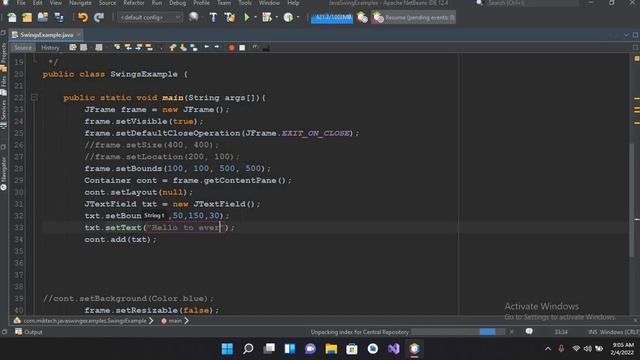Toggle Bookmark editor toolbar icon
Viewport: 640px width, 360px height.
tap(194, 47)
